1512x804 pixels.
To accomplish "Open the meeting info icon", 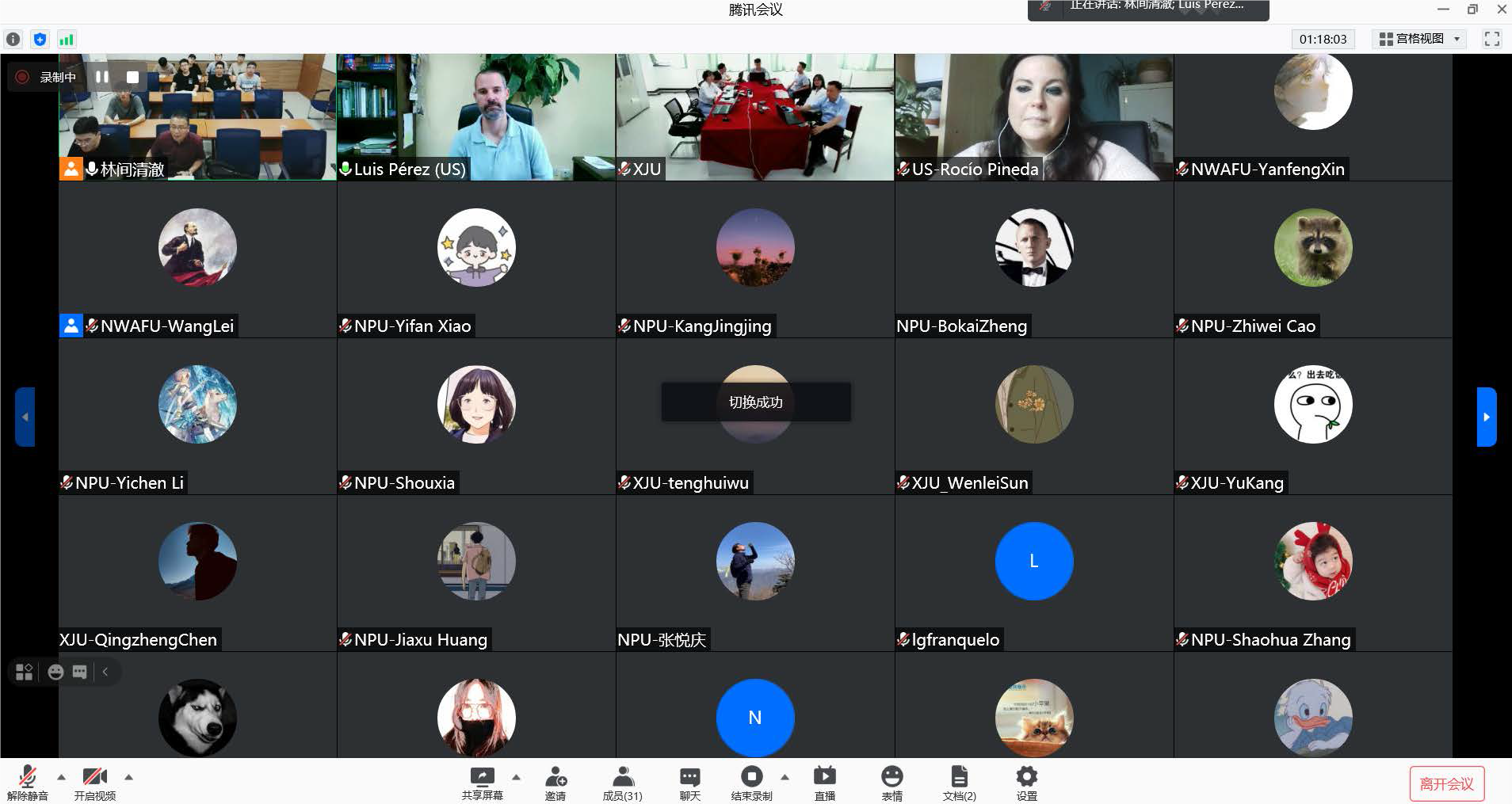I will click(x=13, y=39).
